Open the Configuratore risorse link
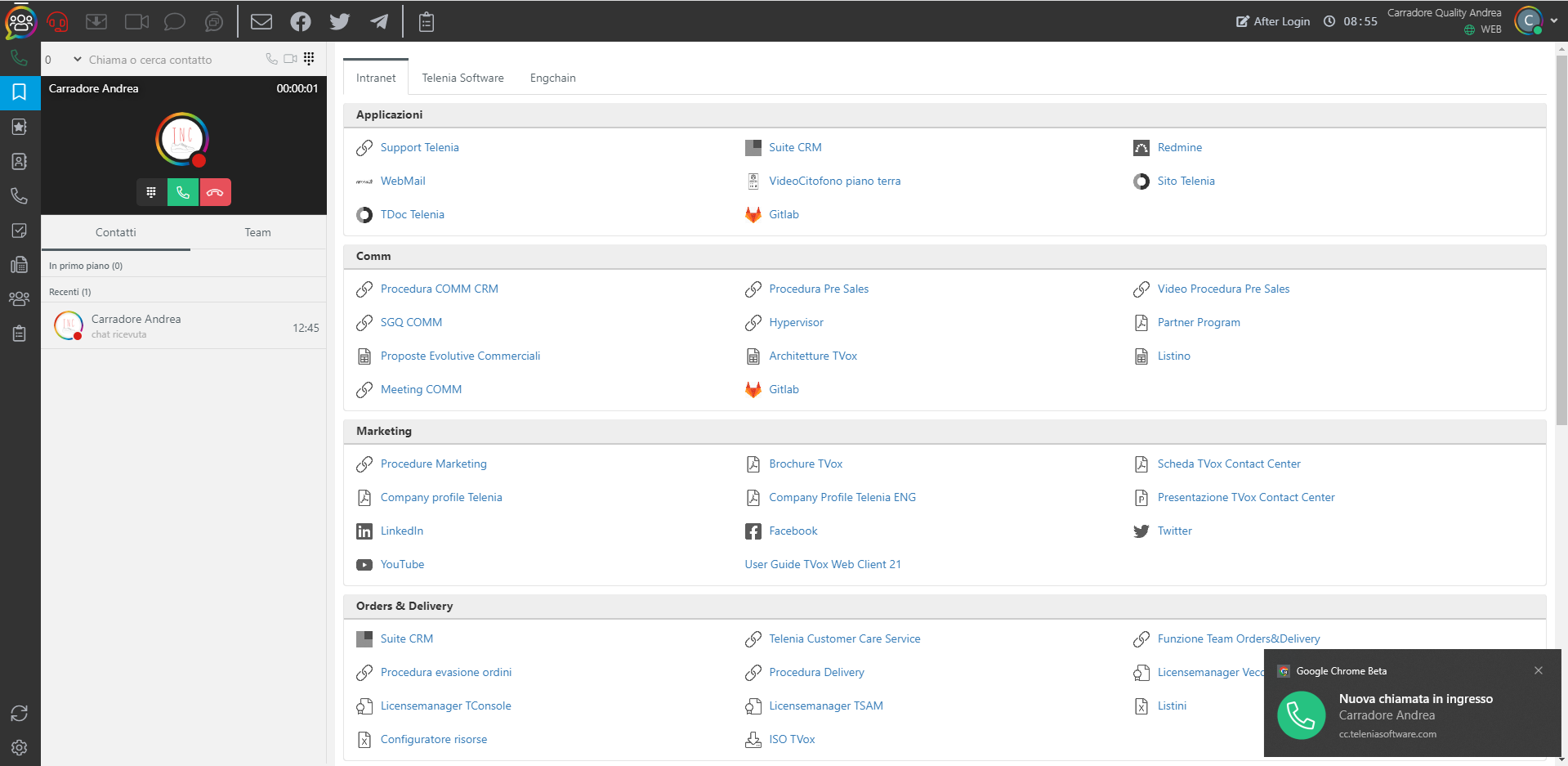Screen dimensions: 1568x766 434,739
